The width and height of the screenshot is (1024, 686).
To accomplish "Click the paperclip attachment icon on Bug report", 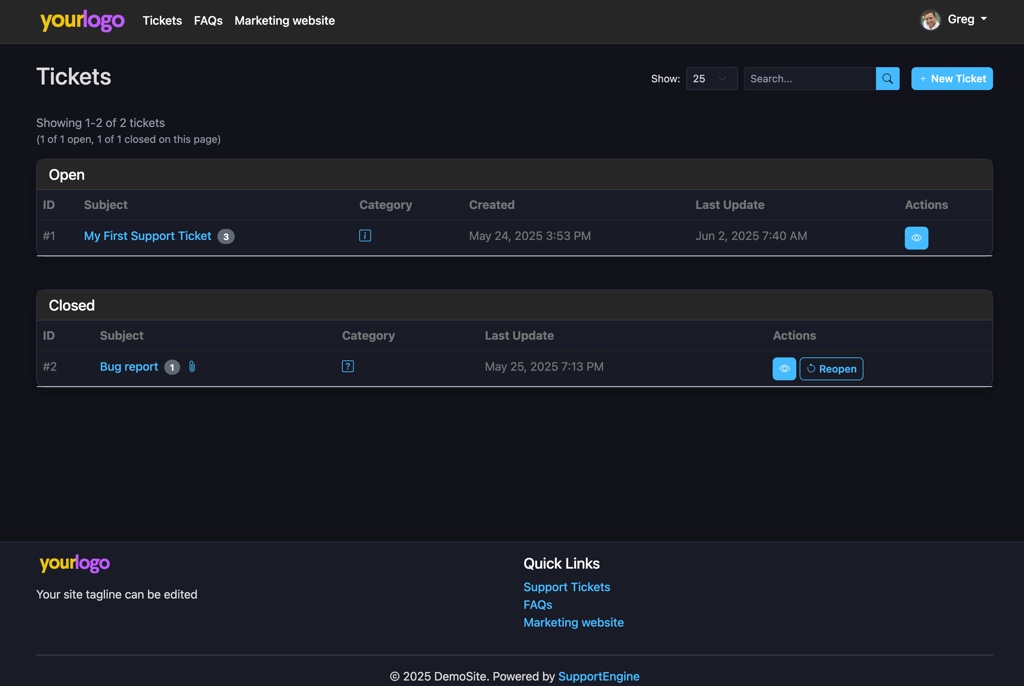I will (191, 366).
